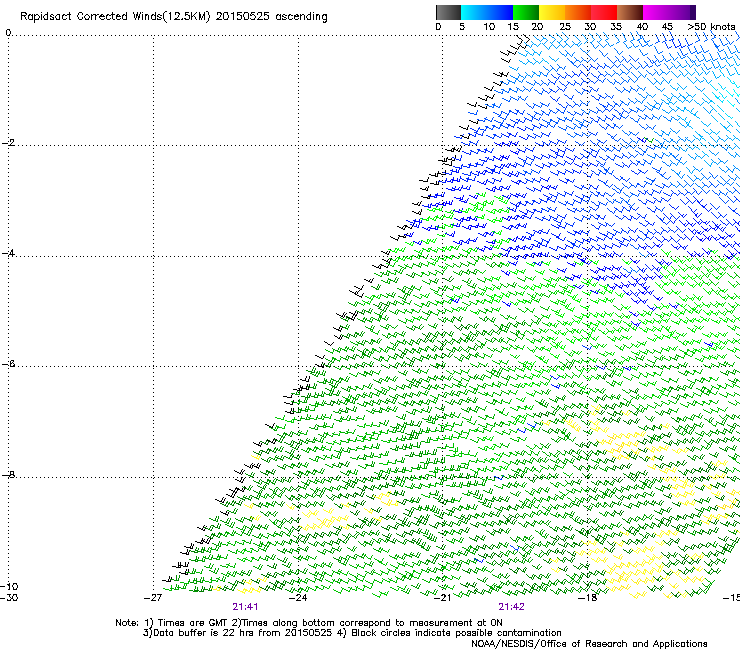Click the '>50 knots' legend label
The height and width of the screenshot is (650, 740).
pos(711,27)
